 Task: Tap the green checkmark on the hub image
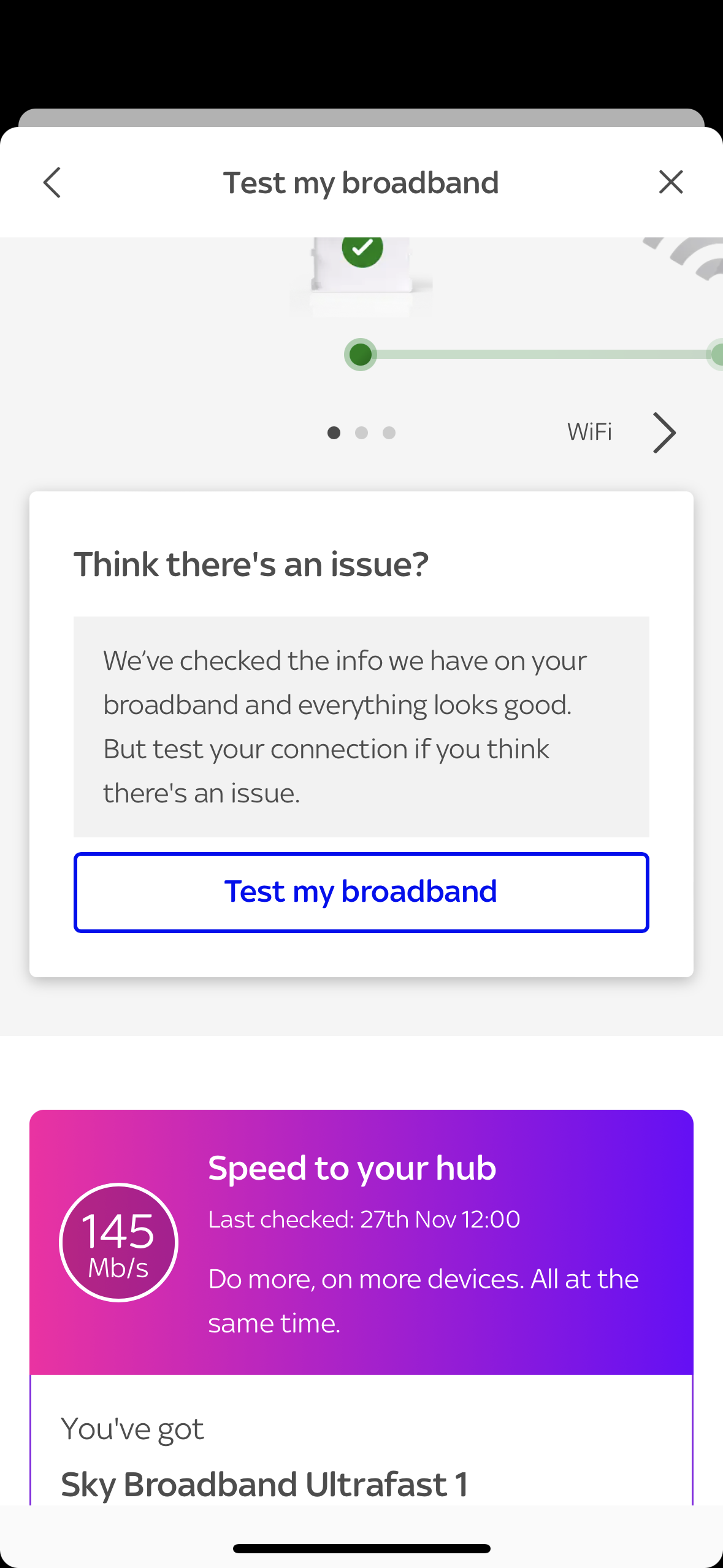point(362,248)
